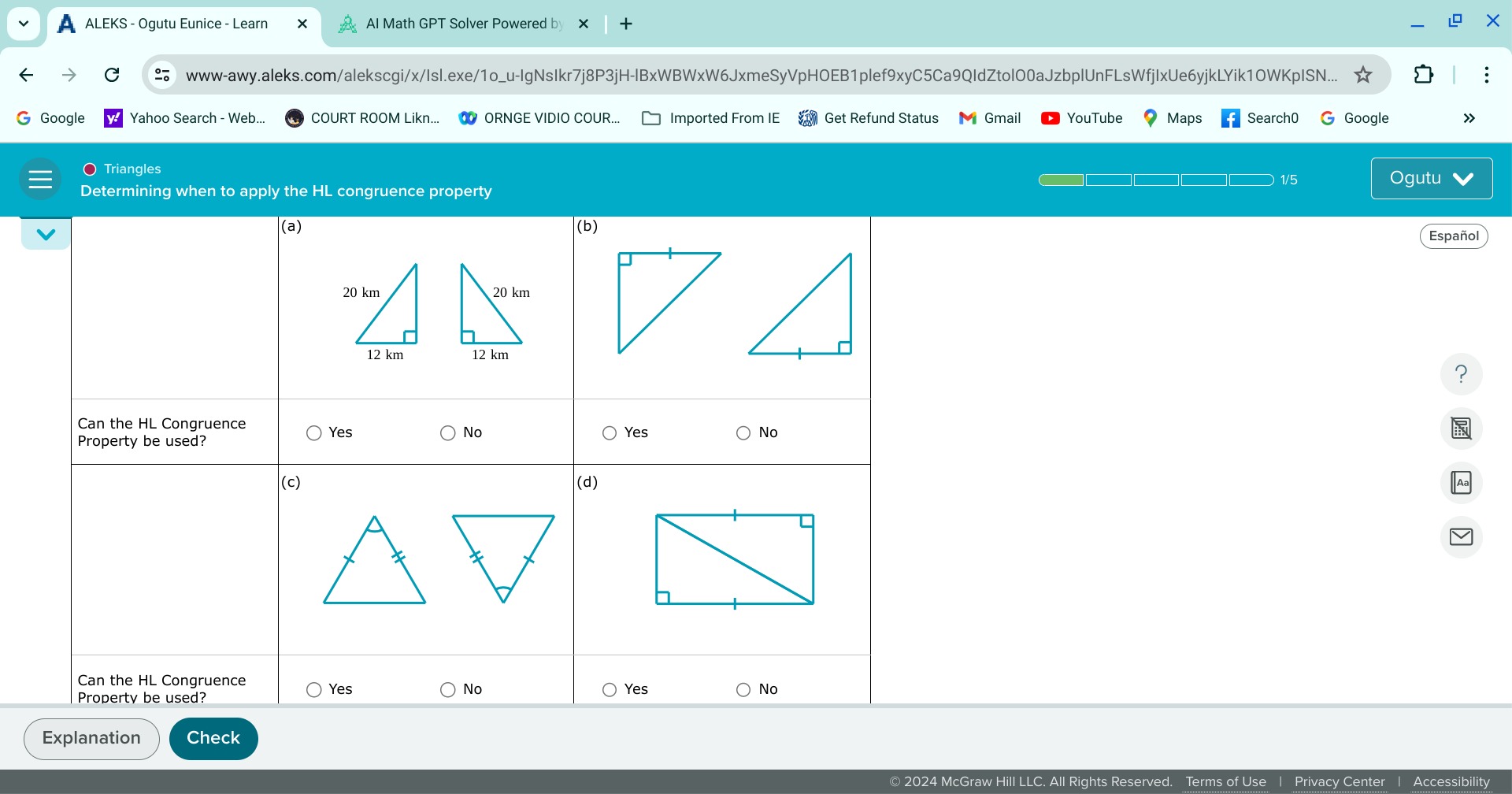Open rightmost Google bookmark
Image resolution: width=1512 pixels, height=794 pixels.
[1354, 118]
